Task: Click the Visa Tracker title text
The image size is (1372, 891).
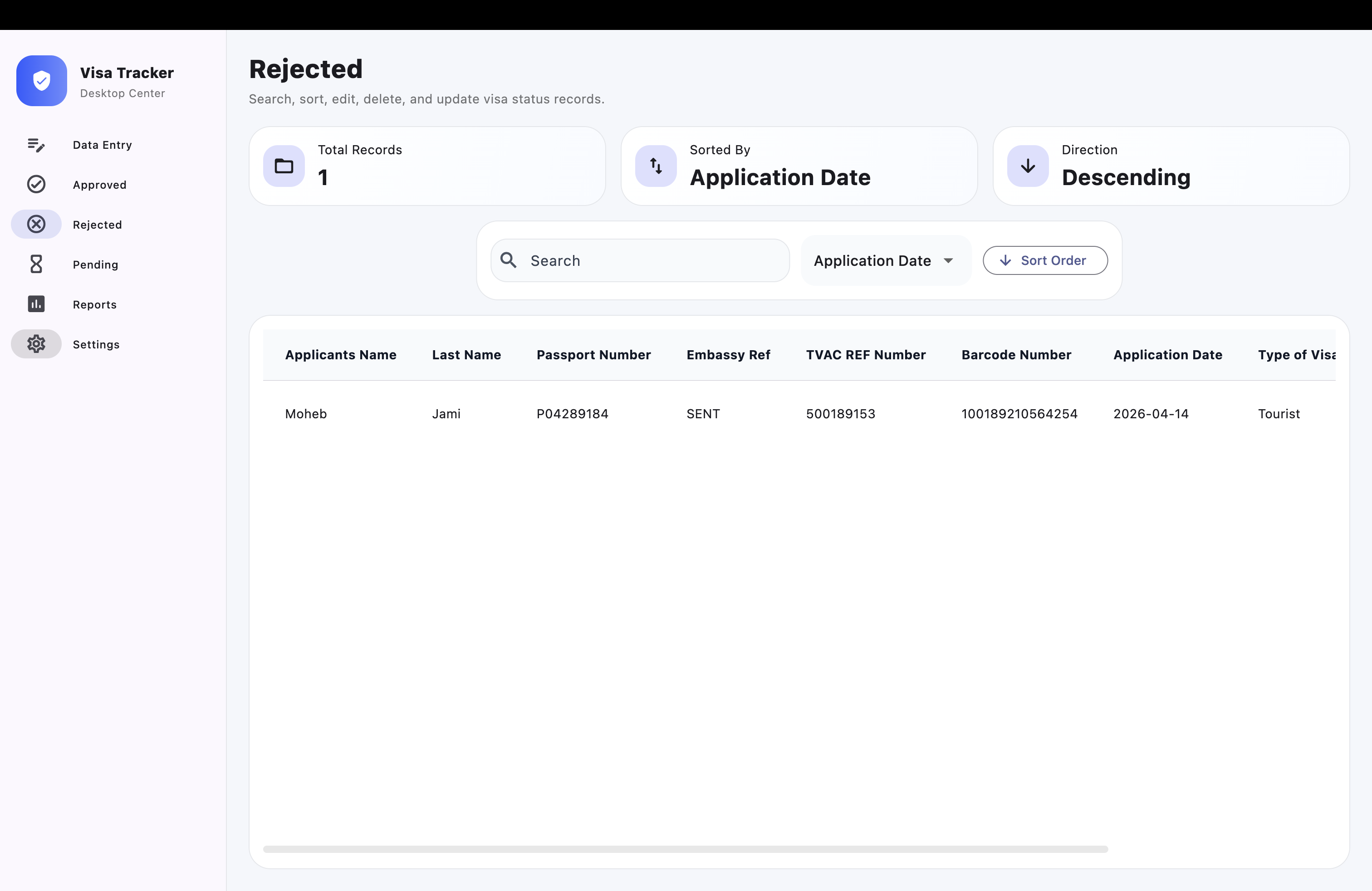Action: [127, 73]
